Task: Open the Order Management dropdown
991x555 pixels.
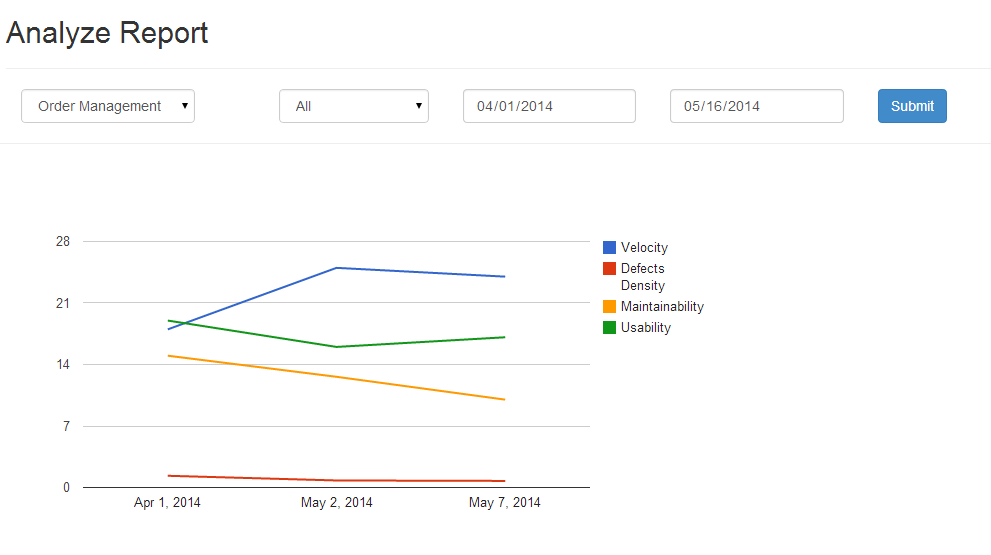Action: 108,106
